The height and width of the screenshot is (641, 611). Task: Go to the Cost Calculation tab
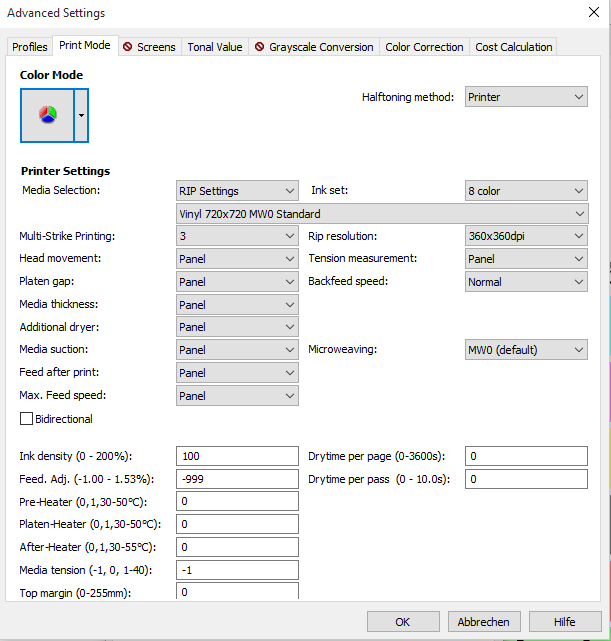[x=513, y=47]
